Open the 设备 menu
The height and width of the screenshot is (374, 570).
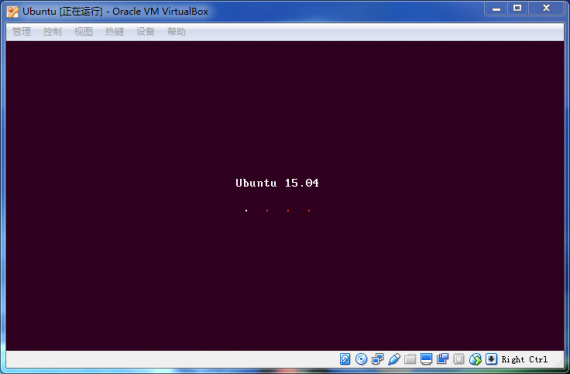click(145, 32)
